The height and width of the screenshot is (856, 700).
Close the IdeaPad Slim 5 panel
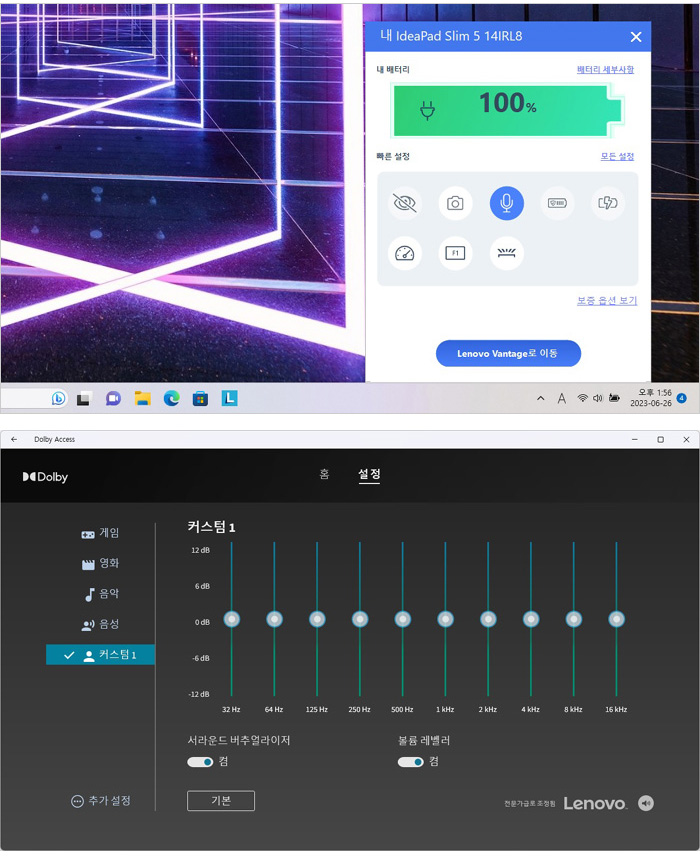coord(636,37)
